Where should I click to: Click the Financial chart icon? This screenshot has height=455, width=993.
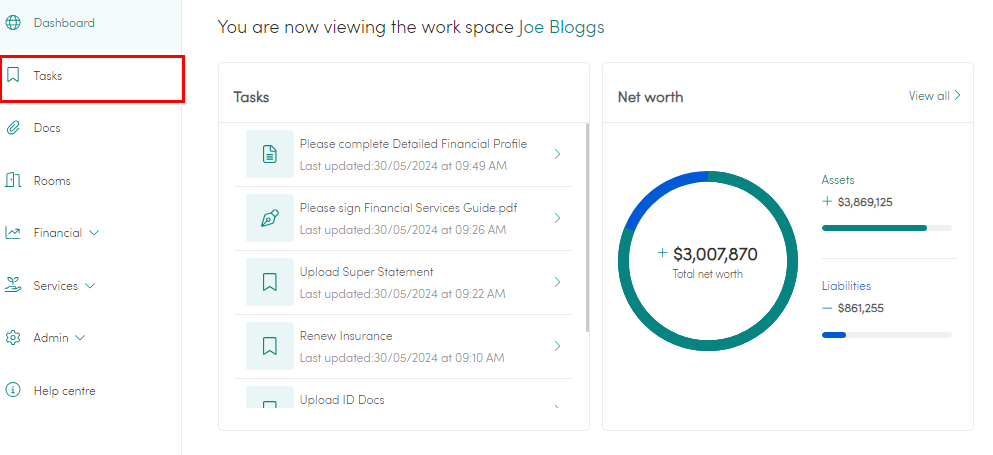13,233
